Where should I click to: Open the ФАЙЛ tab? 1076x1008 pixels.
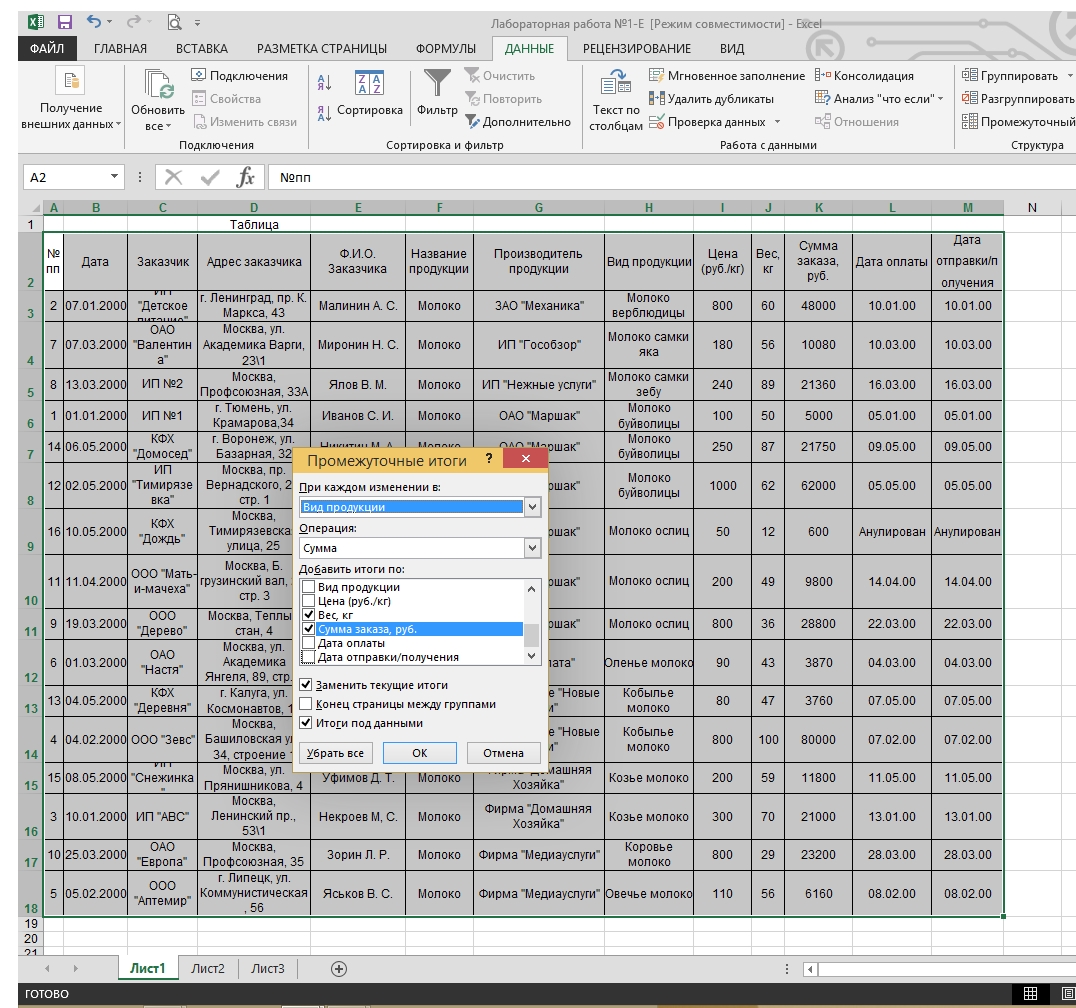tap(47, 49)
